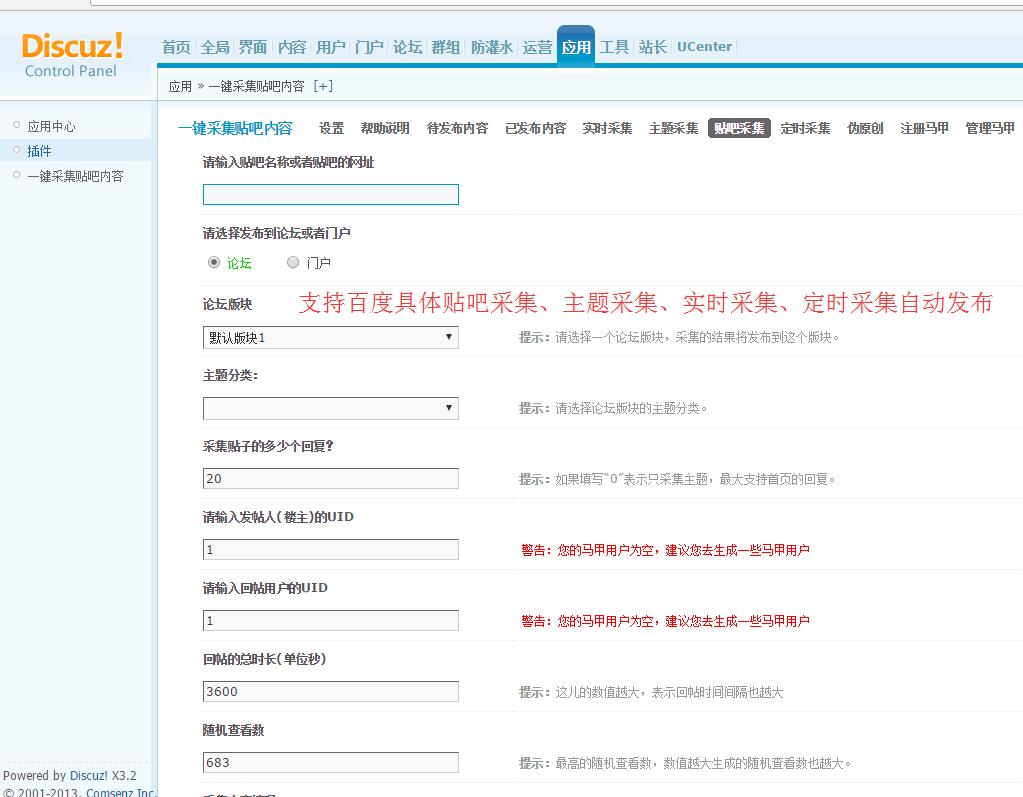Select 一键采集贴吧内容 in left sidebar
The width and height of the screenshot is (1023, 797).
pyautogui.click(x=75, y=176)
